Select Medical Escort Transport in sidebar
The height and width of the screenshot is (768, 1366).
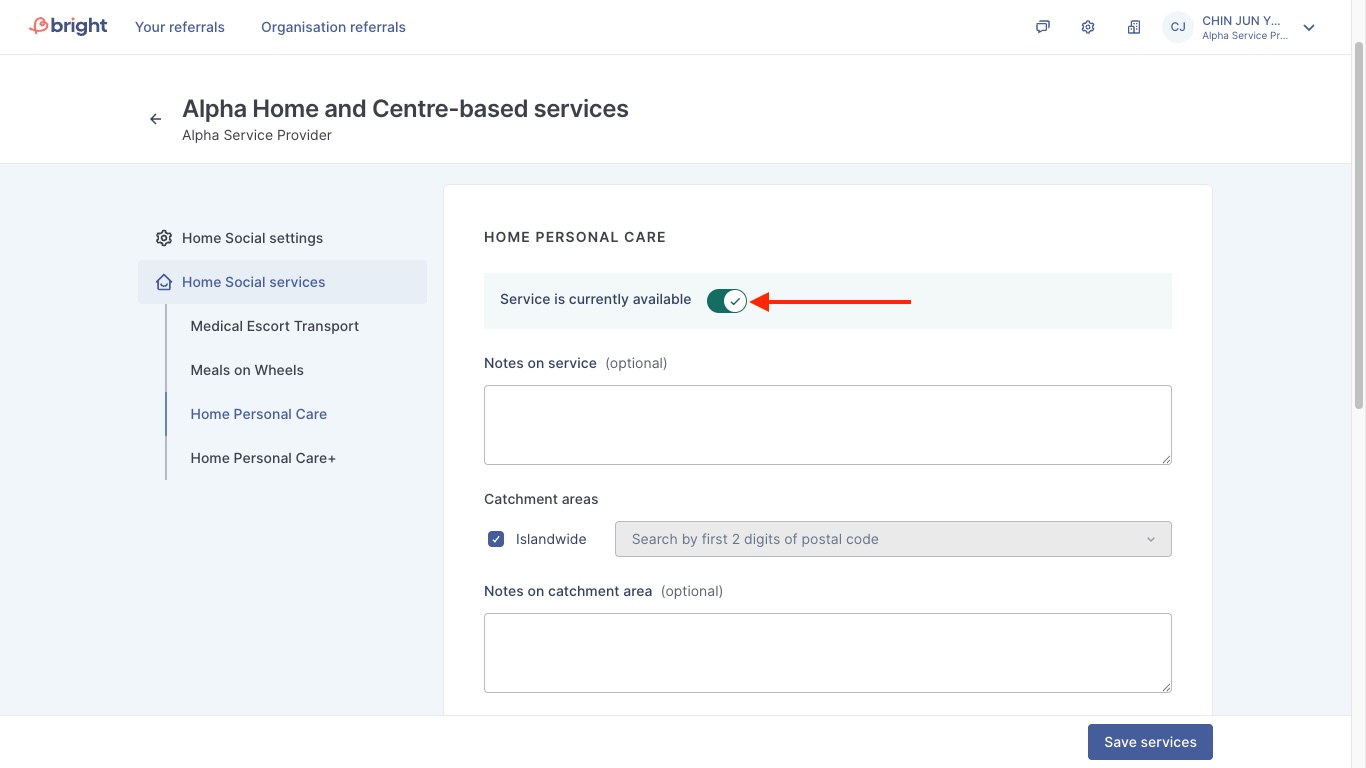(x=274, y=326)
